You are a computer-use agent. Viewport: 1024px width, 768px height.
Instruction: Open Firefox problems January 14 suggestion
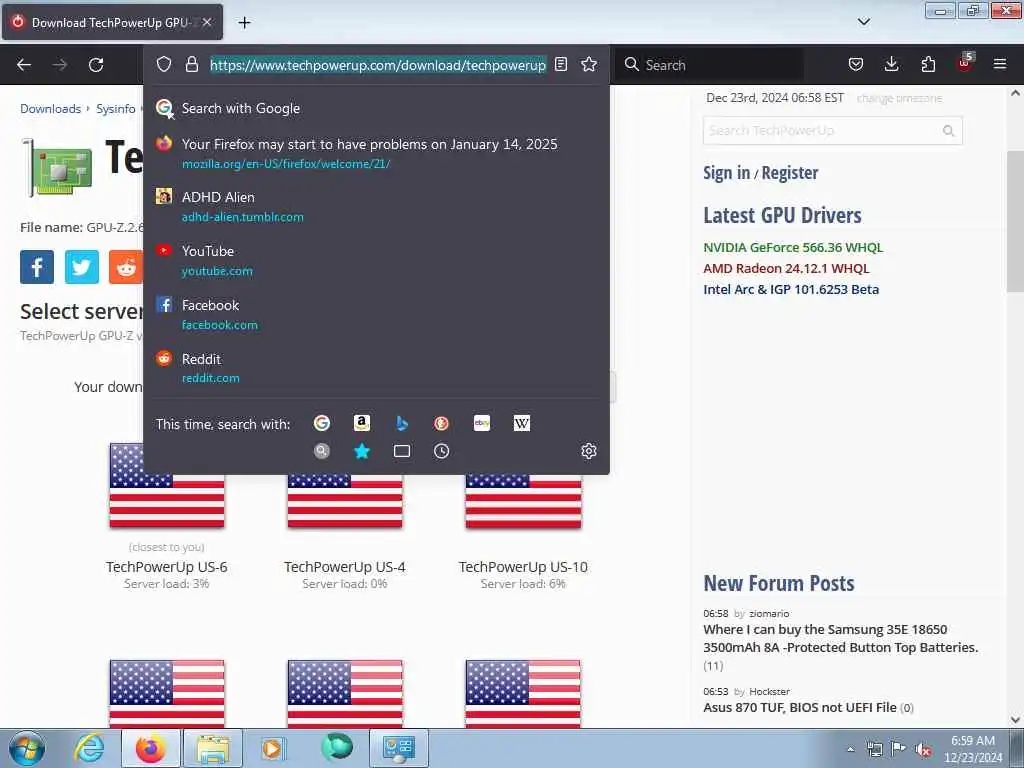tap(376, 153)
